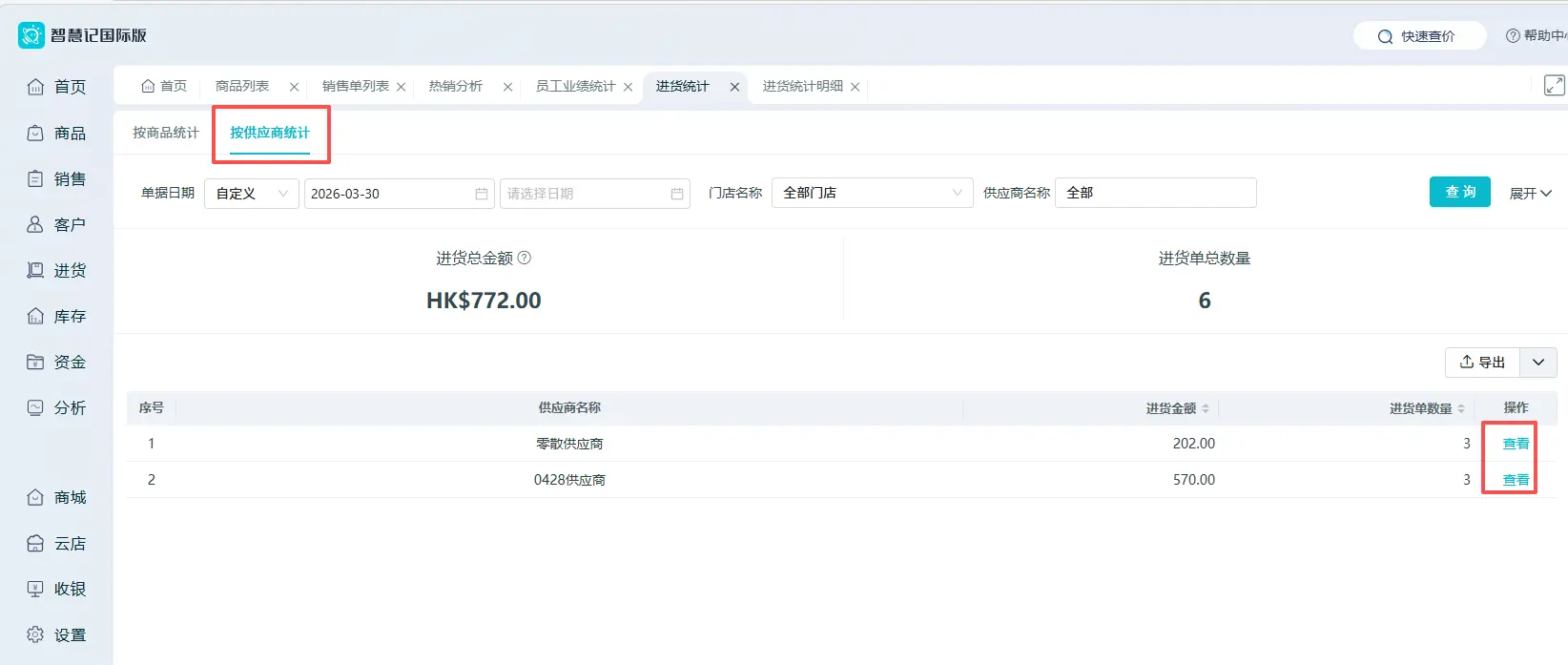Switch to the 商品列表 page tab

(x=242, y=86)
